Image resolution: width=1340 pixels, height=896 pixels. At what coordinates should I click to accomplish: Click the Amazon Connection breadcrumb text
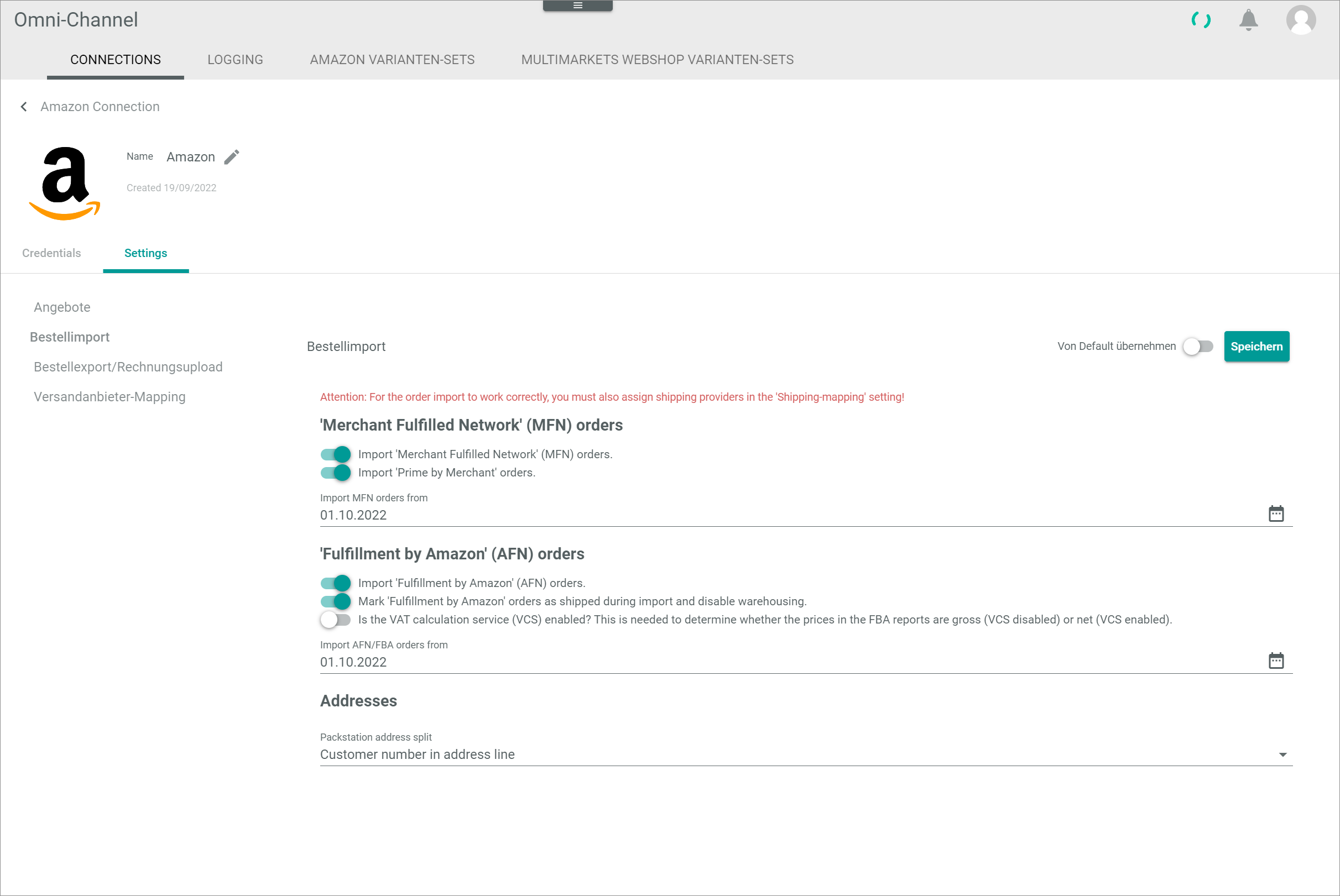tap(100, 107)
